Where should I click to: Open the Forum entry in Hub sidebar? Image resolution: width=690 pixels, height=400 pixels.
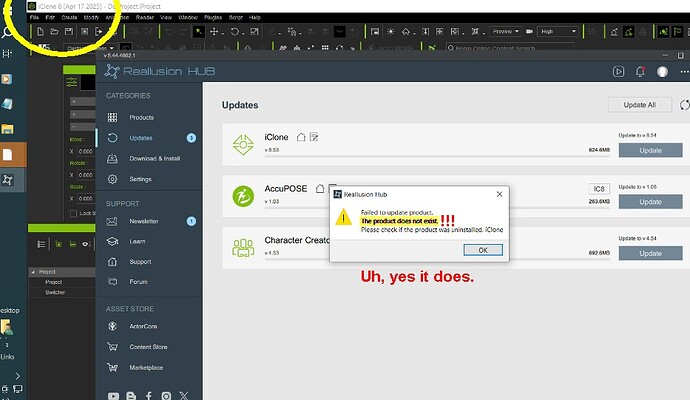click(138, 282)
